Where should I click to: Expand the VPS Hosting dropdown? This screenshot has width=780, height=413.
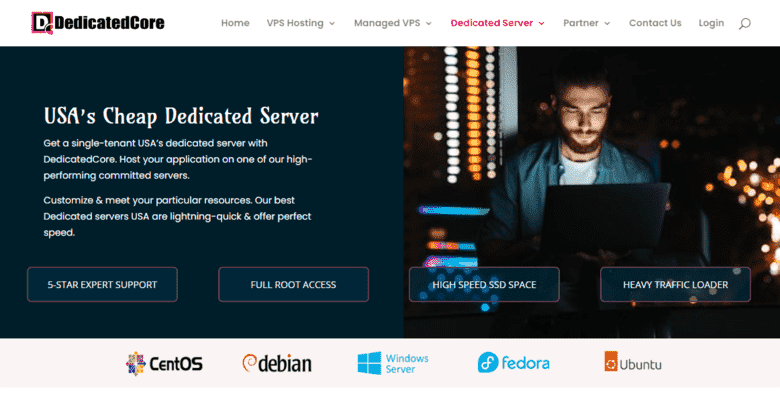(x=301, y=23)
